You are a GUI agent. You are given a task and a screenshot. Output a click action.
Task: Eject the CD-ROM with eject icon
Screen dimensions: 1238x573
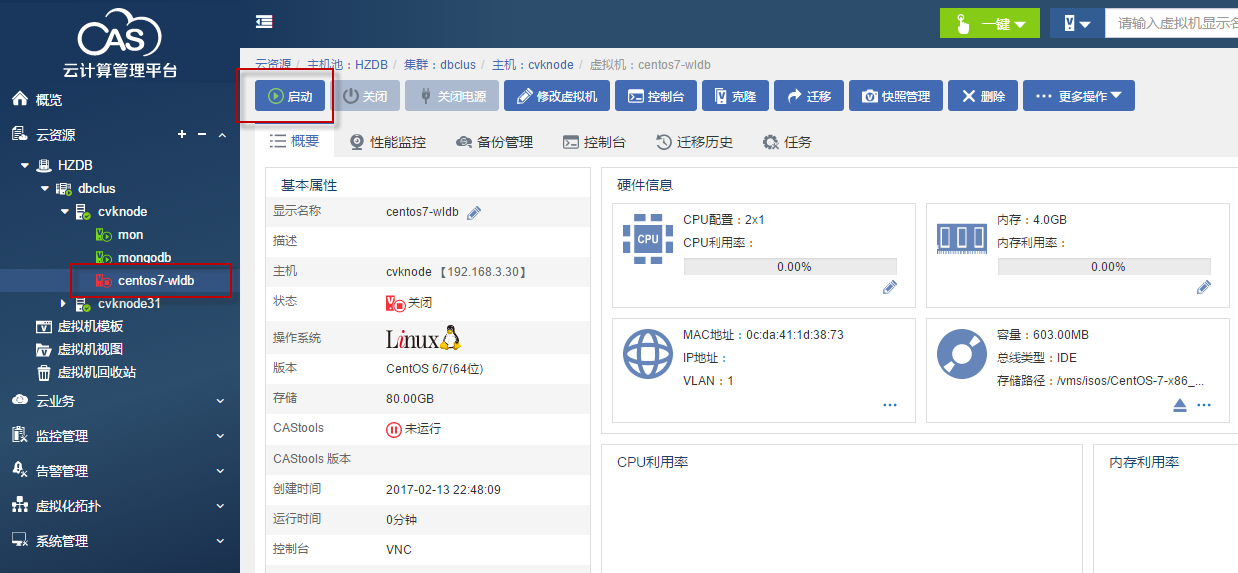click(1180, 405)
